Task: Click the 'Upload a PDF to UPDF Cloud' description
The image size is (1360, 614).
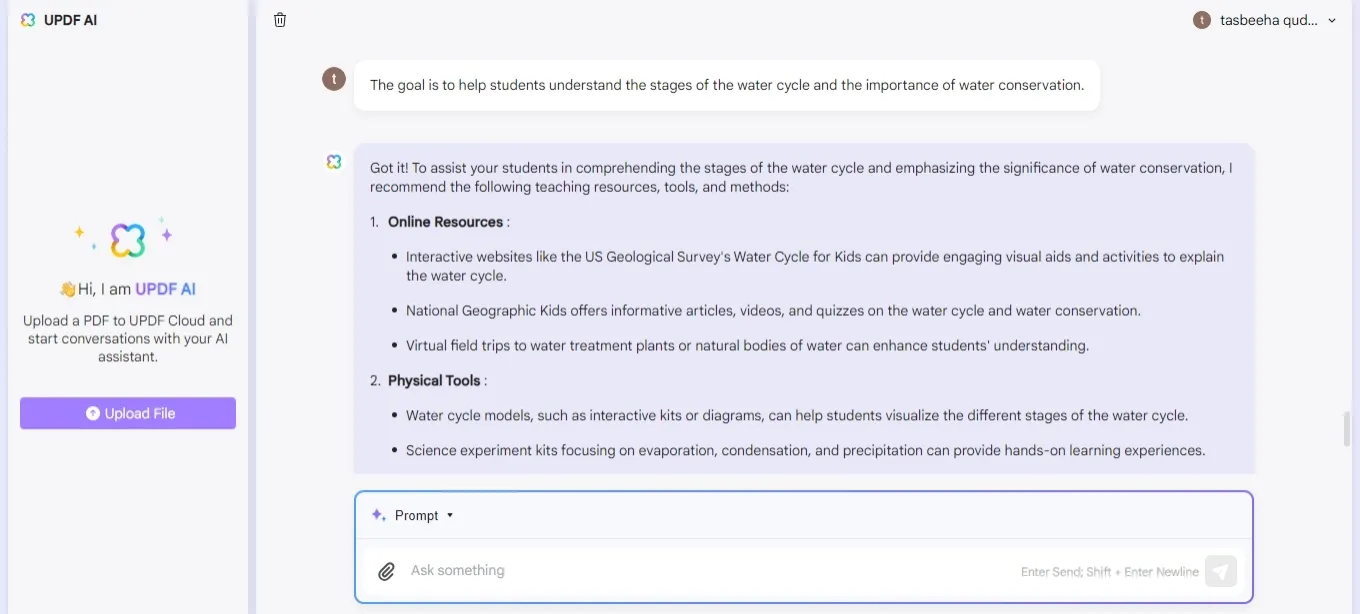Action: coord(128,338)
